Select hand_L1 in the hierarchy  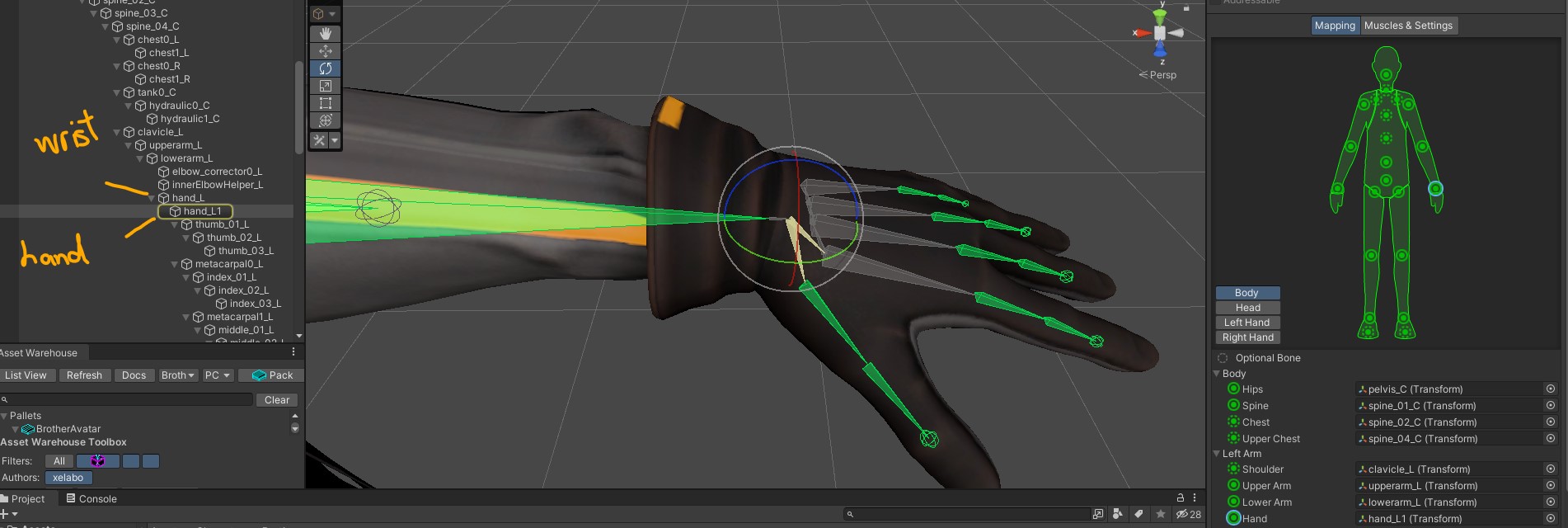click(202, 211)
